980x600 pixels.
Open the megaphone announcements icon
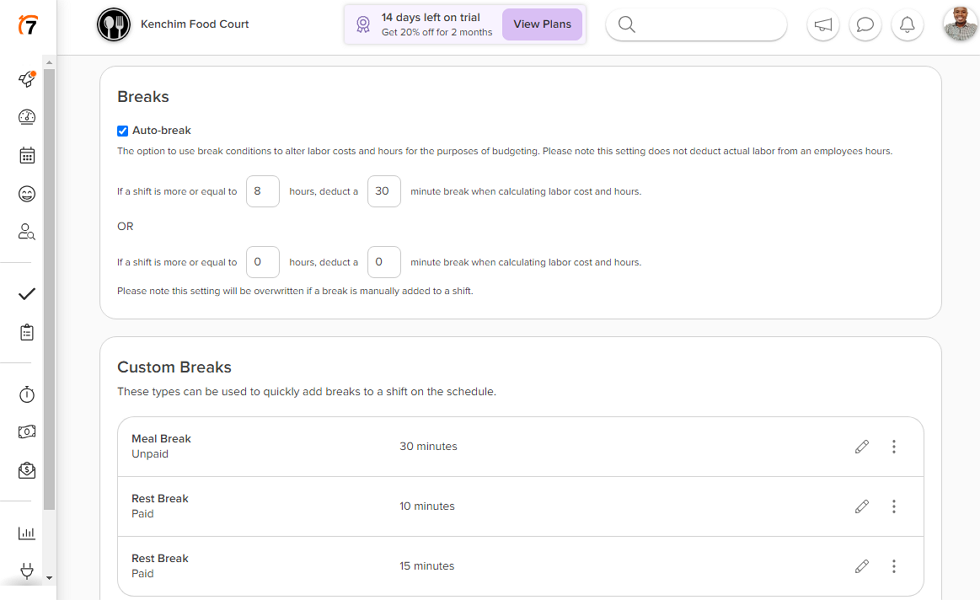(823, 24)
